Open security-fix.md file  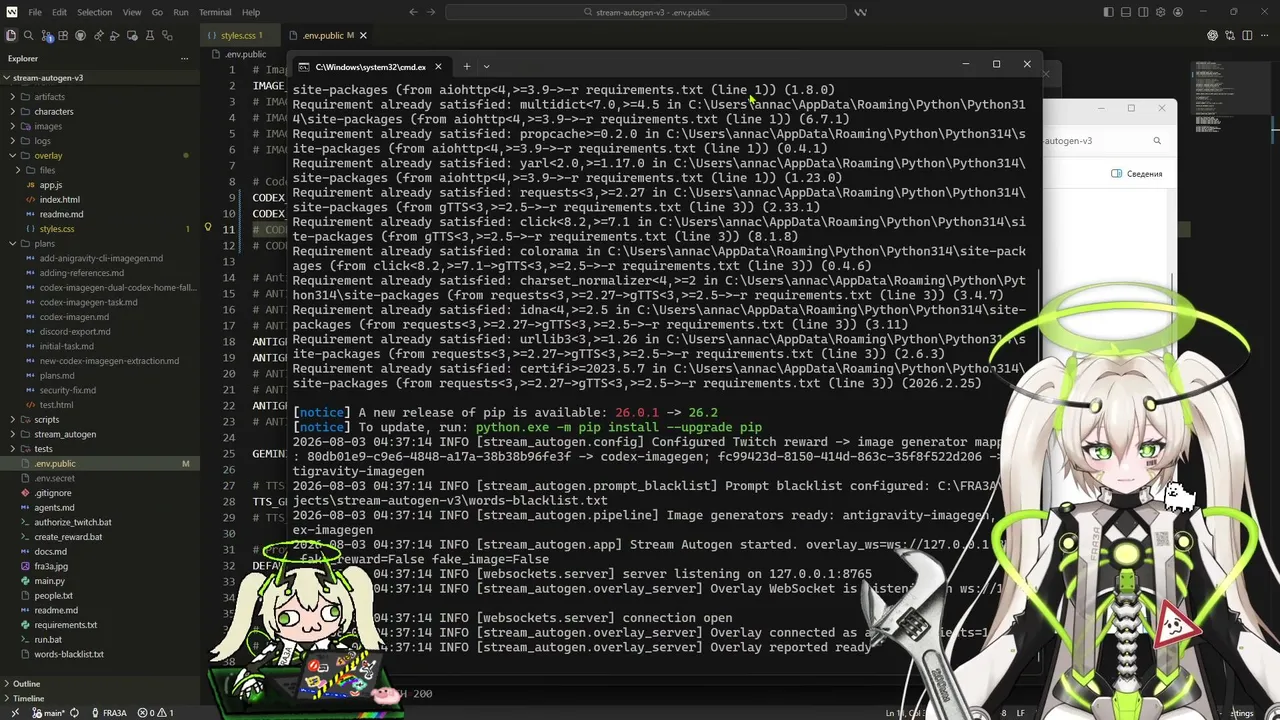pos(100,390)
